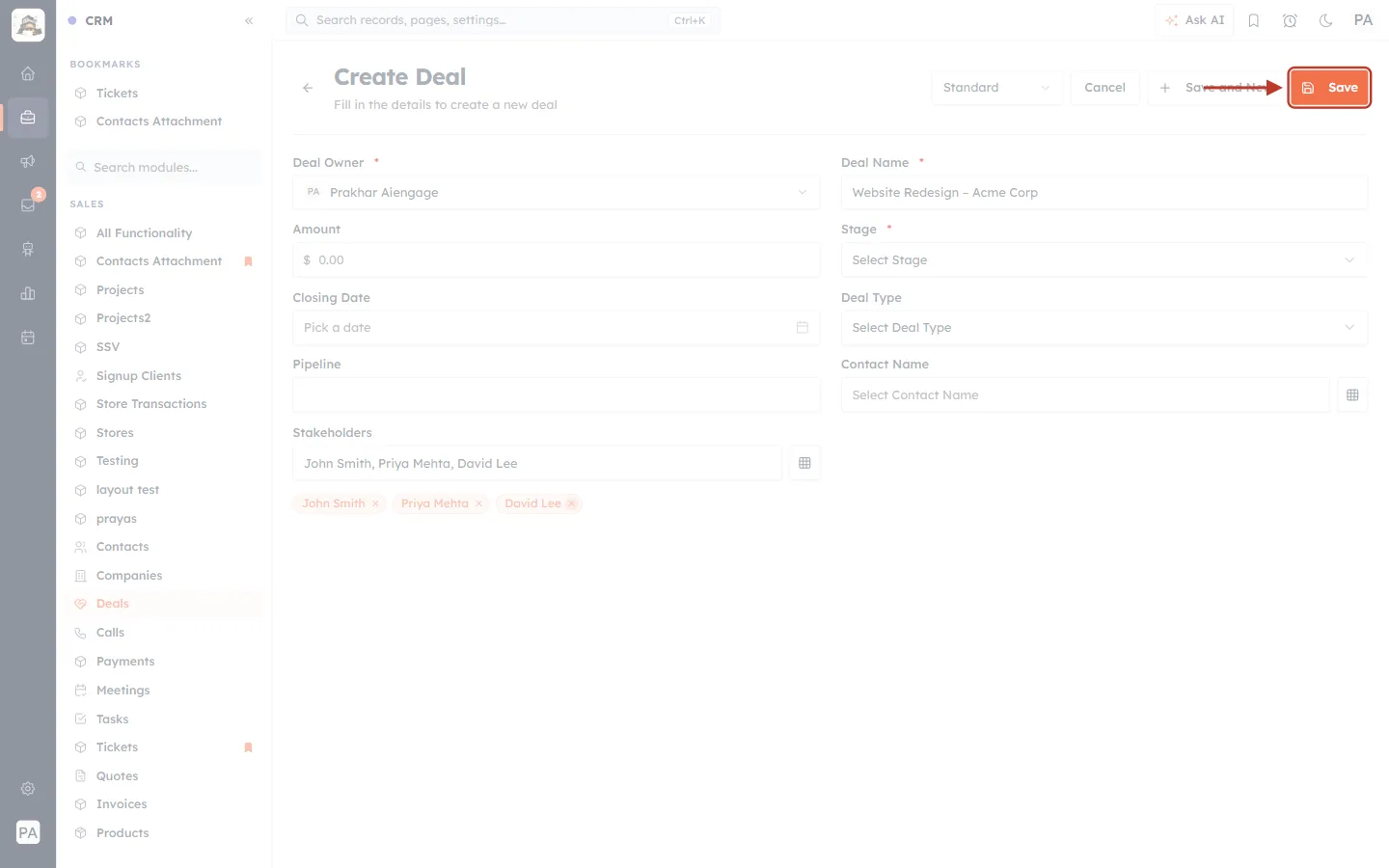Open the Deals module in sidebar
This screenshot has height=868, width=1389.
coord(165,604)
